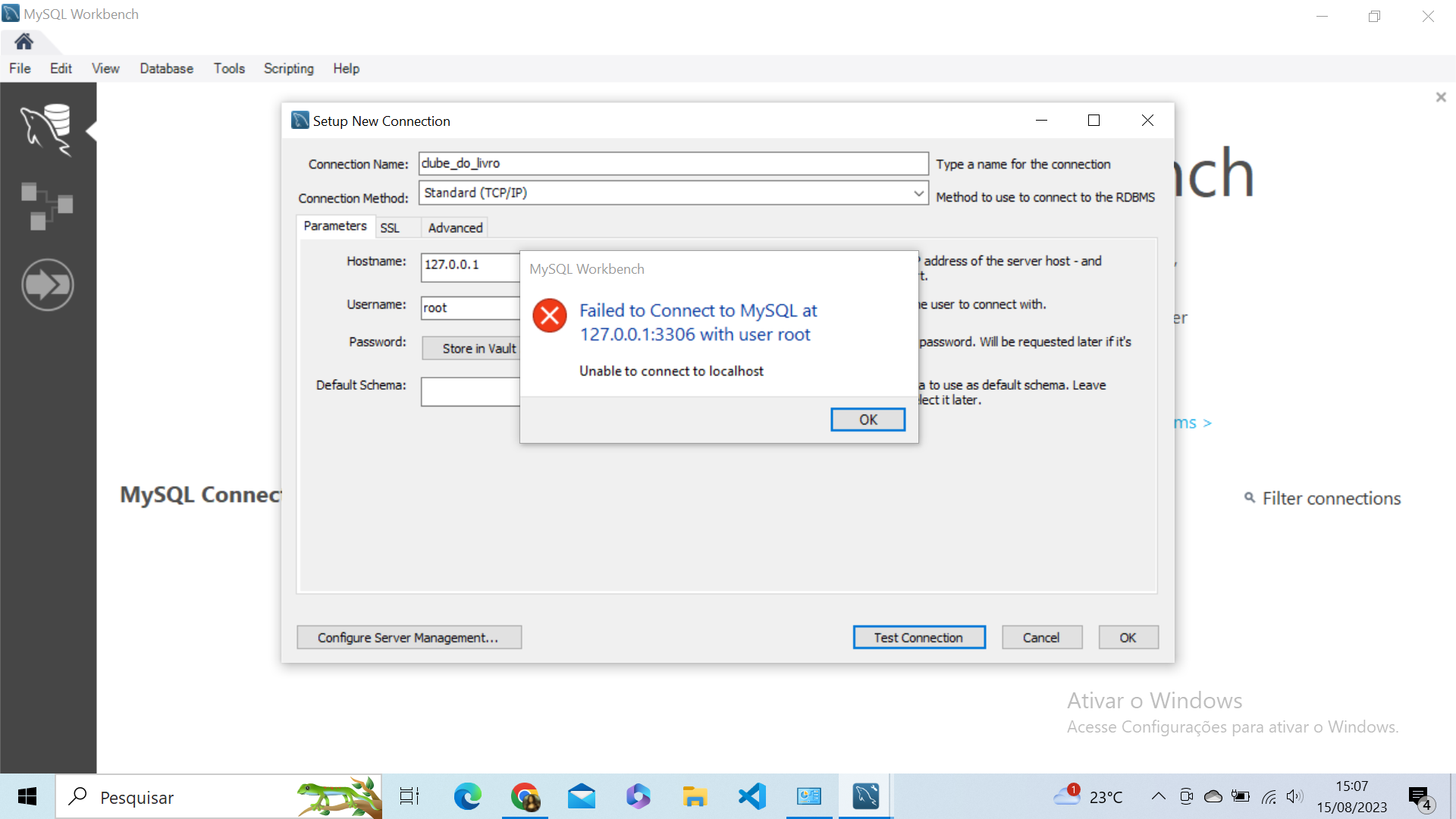Open the Database menu

coord(166,68)
